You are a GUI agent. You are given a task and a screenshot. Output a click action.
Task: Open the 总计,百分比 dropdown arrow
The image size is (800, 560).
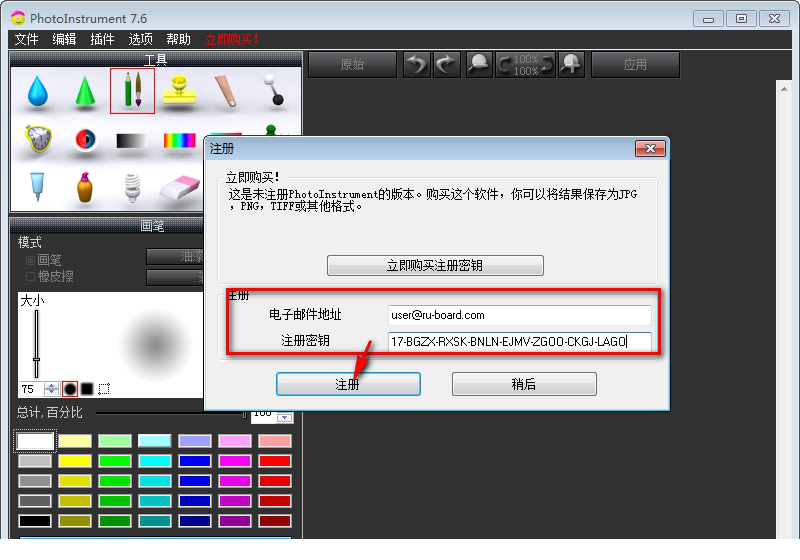[285, 418]
